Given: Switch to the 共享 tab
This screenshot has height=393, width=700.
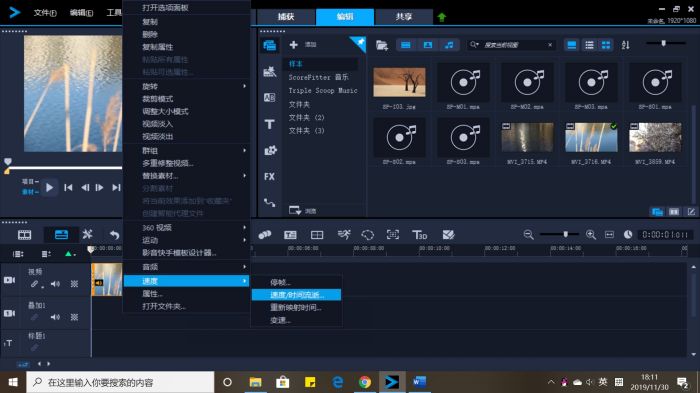Looking at the screenshot, I should pos(404,17).
